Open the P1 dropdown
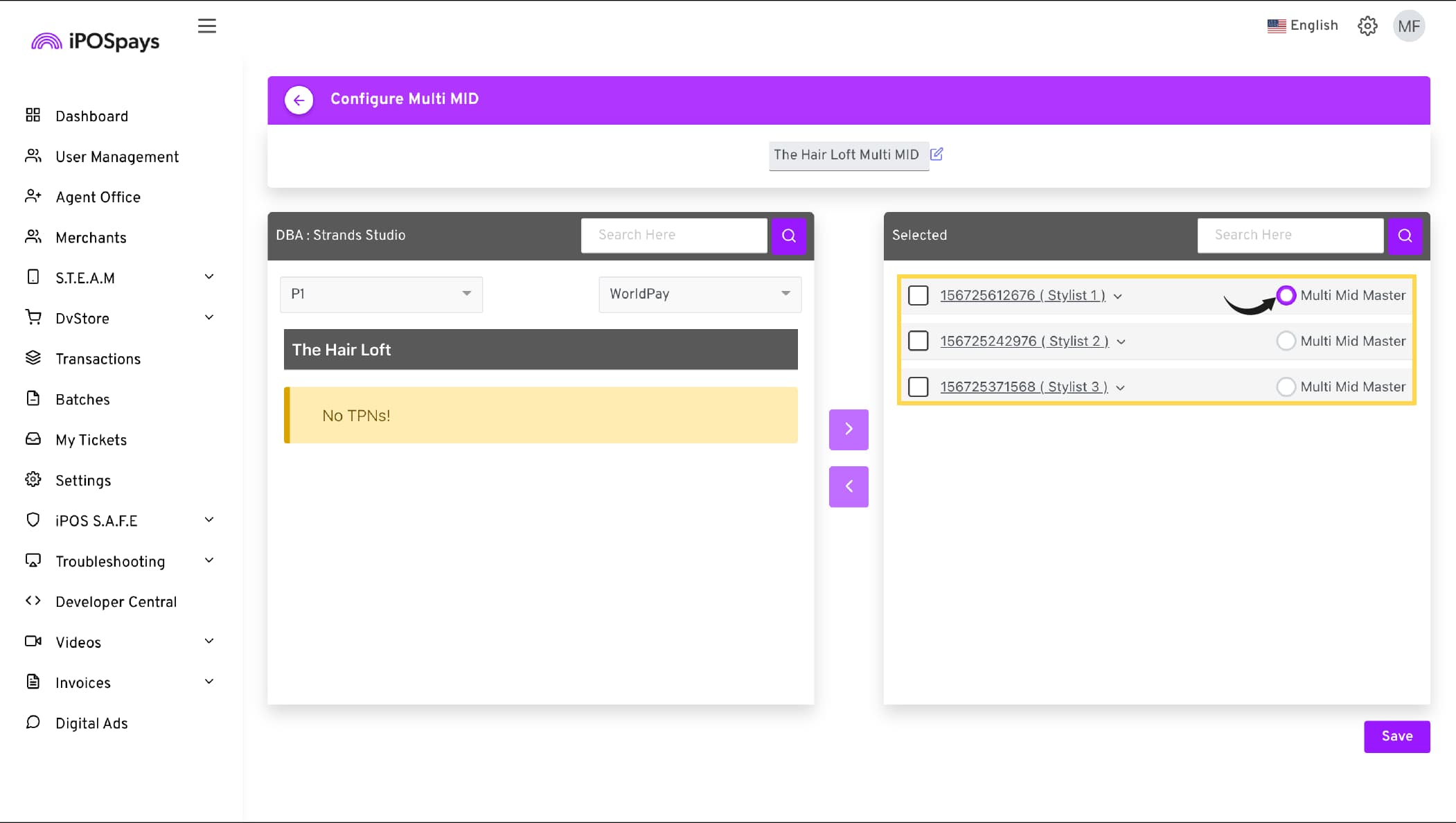The width and height of the screenshot is (1456, 823). click(381, 294)
